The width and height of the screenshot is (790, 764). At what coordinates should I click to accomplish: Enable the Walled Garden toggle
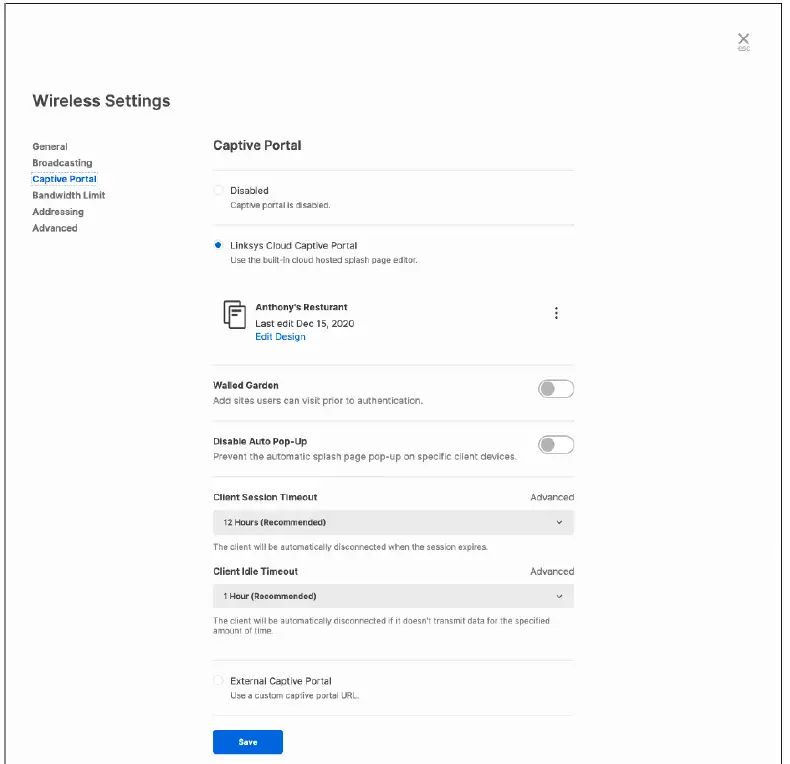[556, 389]
